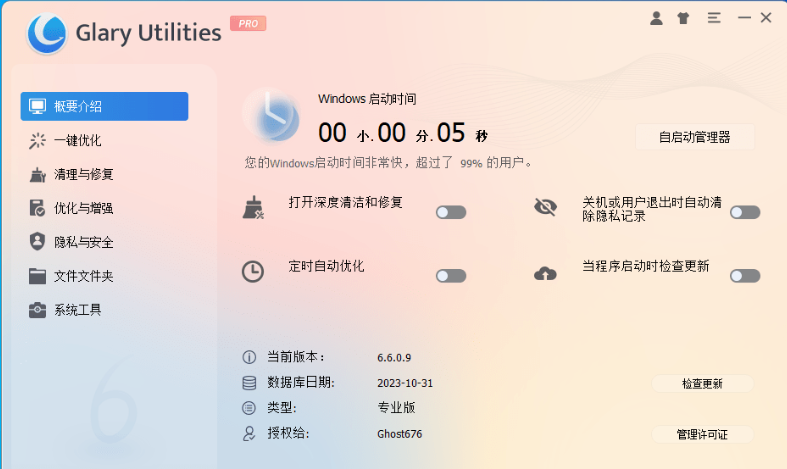
Task: Click the 05 秒 boot time value
Action: click(x=462, y=133)
